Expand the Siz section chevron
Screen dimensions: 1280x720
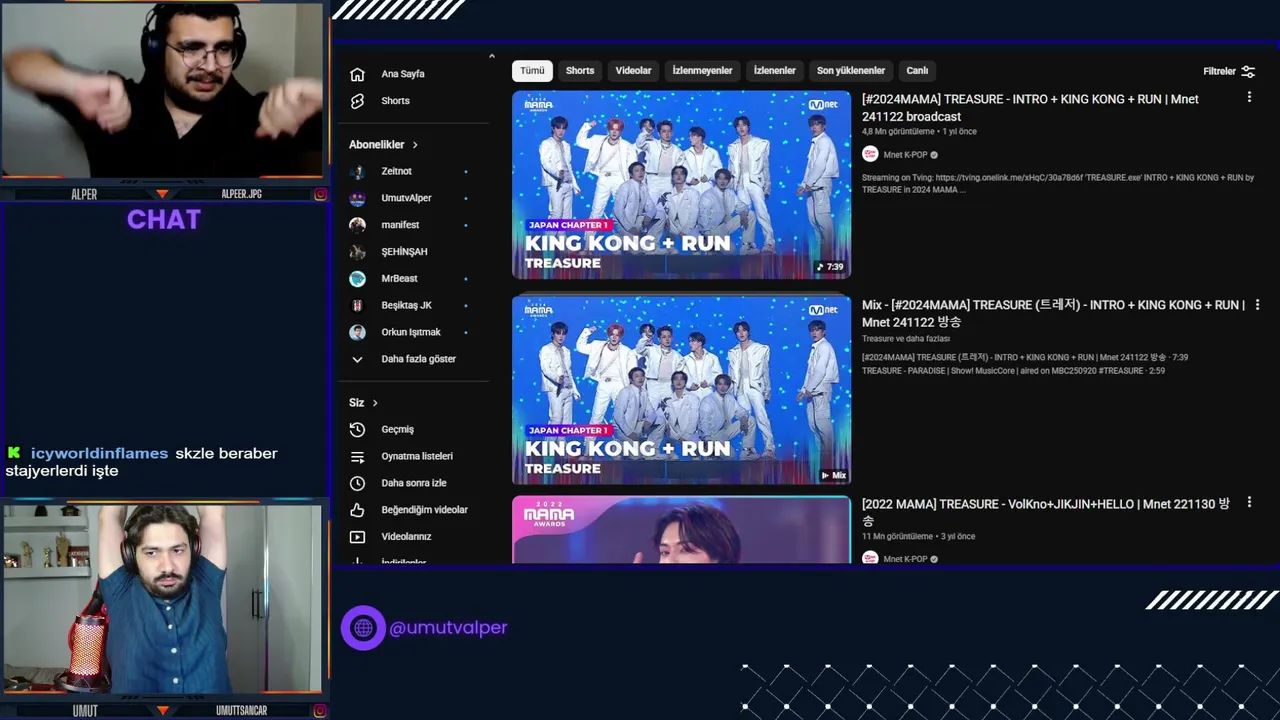(x=375, y=403)
